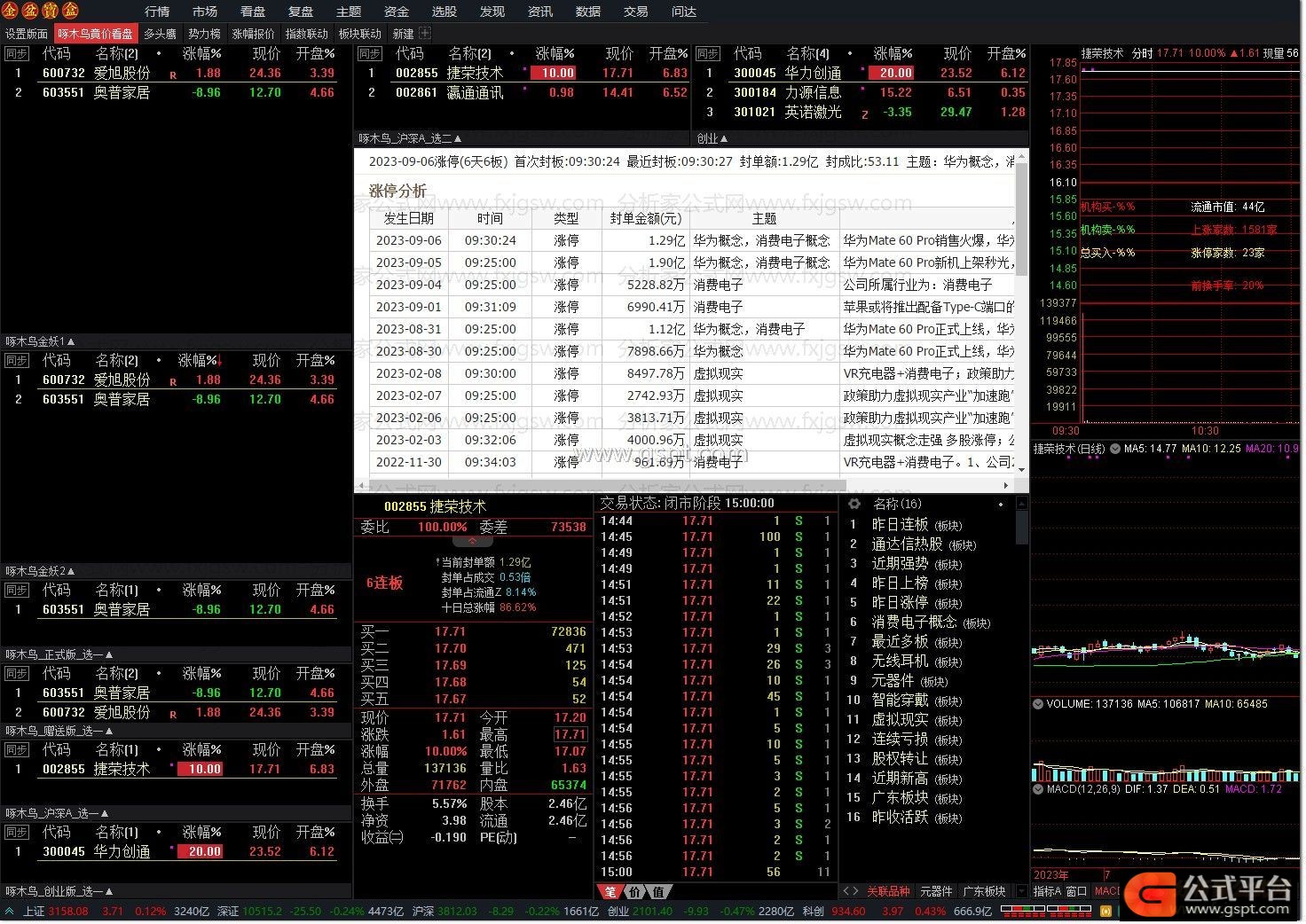Click the 科创 934.60 index in status bar
1306x924 pixels.
(x=834, y=911)
